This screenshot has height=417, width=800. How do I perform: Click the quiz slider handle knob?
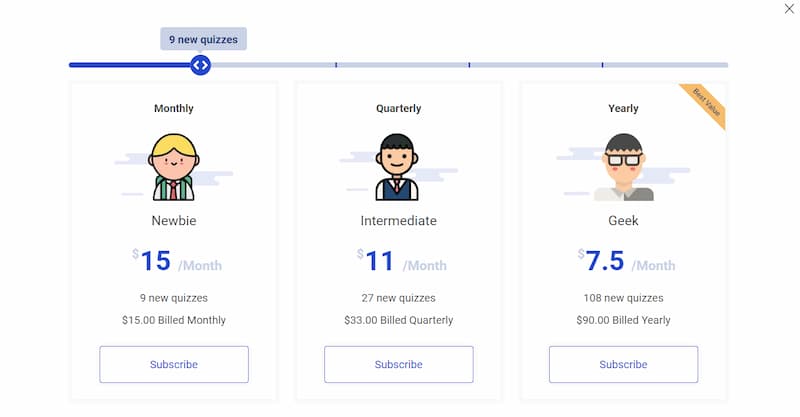[x=201, y=65]
